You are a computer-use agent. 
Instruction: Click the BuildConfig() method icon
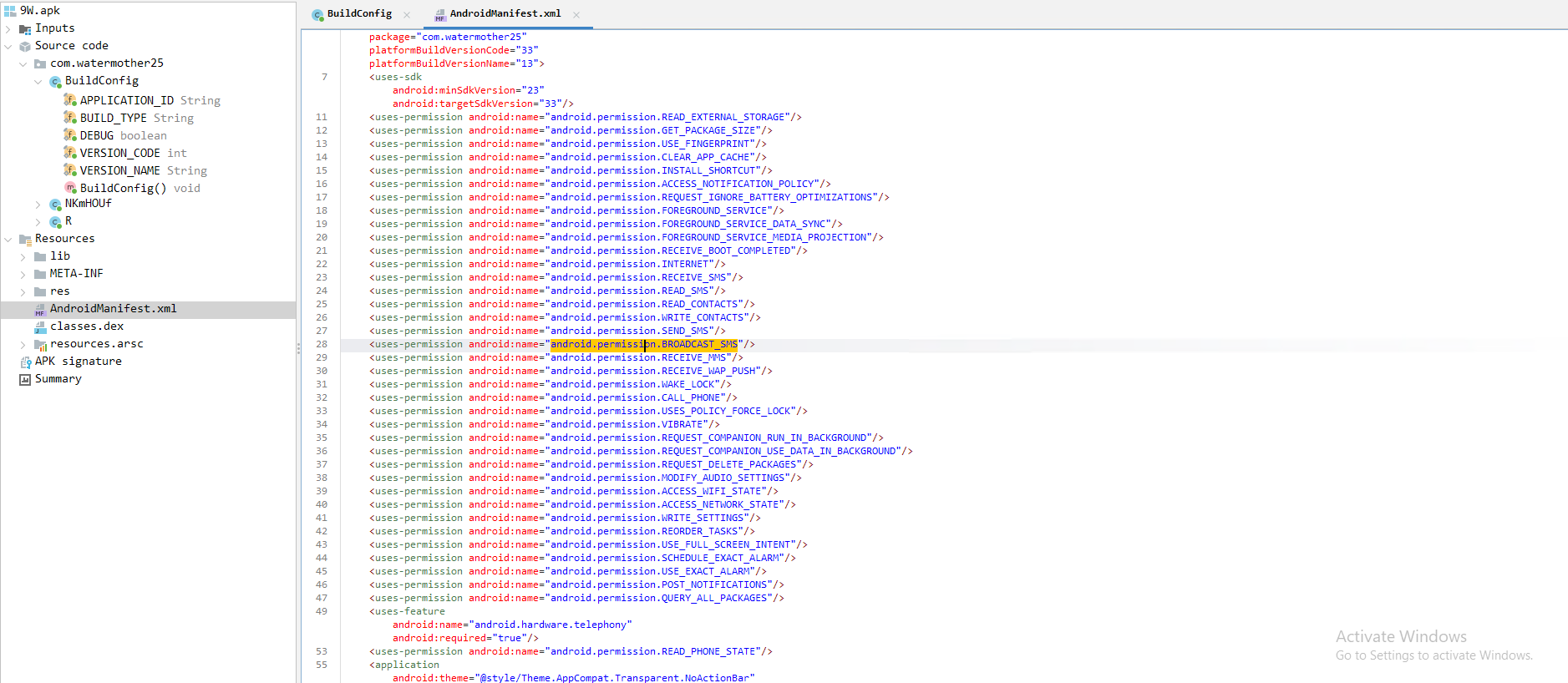point(70,188)
